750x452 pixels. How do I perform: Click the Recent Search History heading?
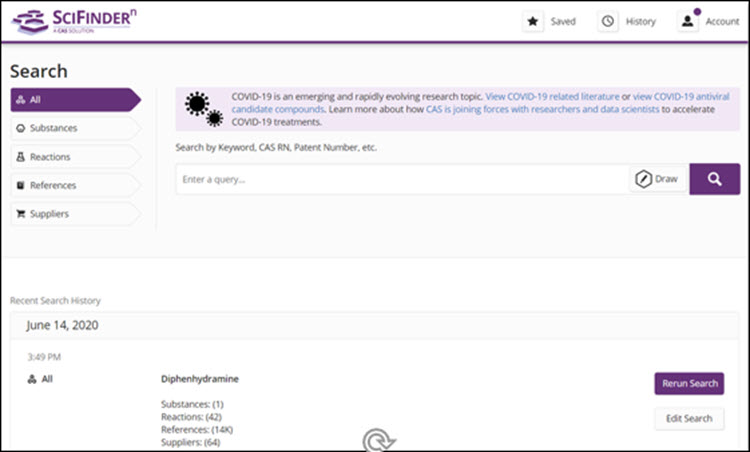click(x=55, y=301)
